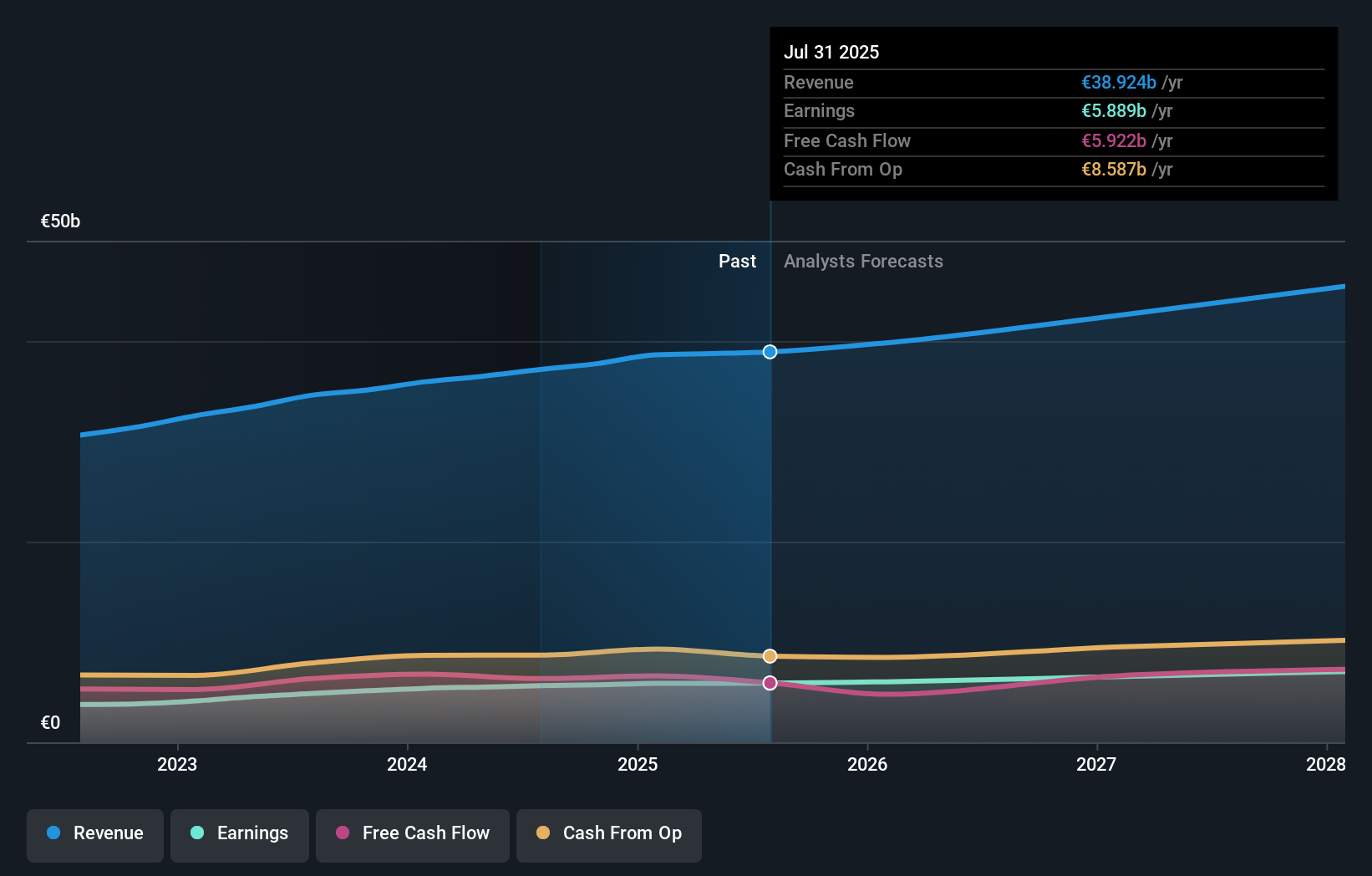Click the Free Cash Flow legend button

[413, 833]
